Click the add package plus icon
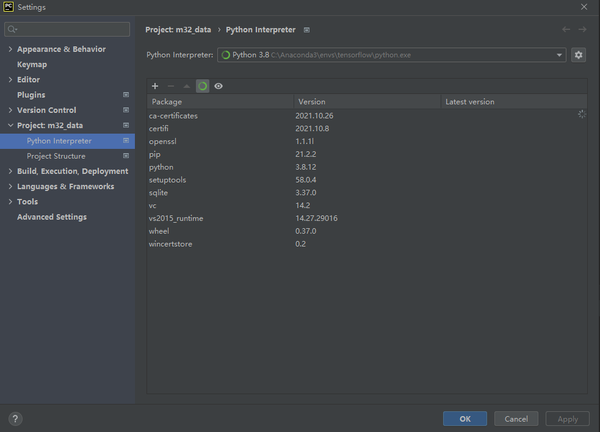This screenshot has width=600, height=432. click(155, 86)
